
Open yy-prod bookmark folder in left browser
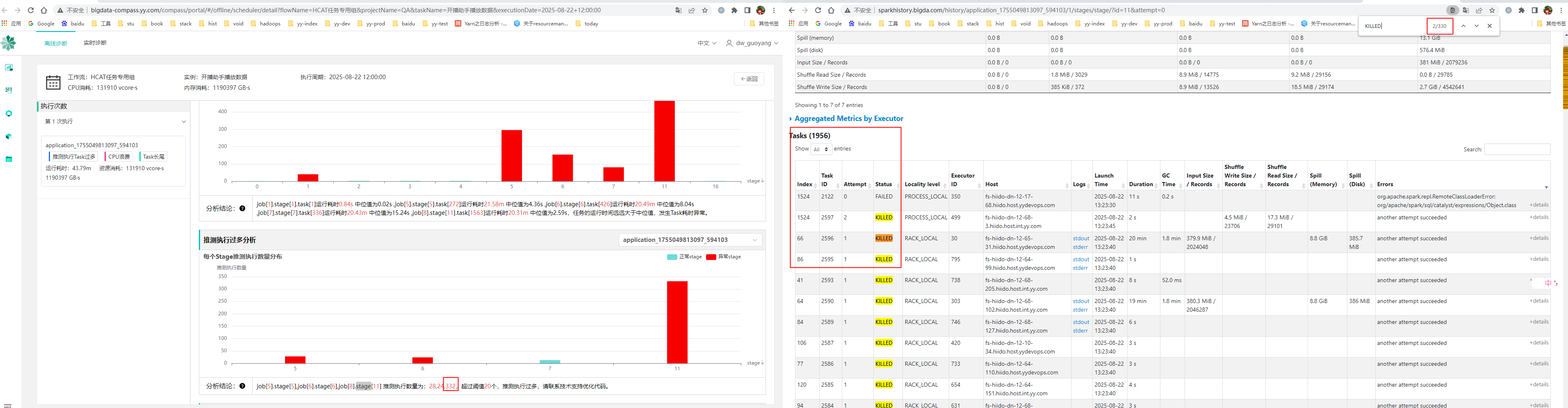click(x=372, y=24)
